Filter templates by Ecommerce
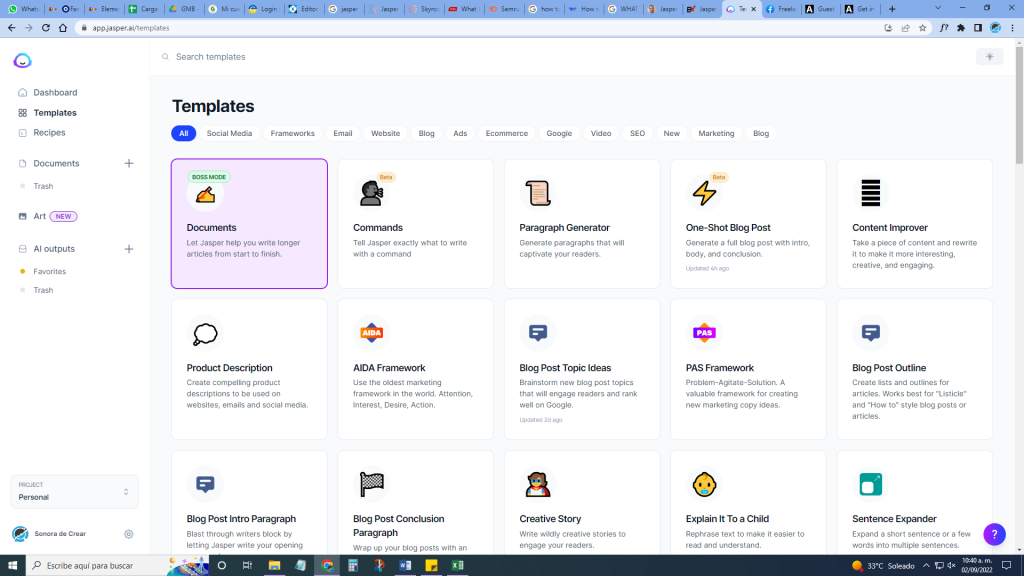Viewport: 1024px width, 576px height. pos(507,133)
